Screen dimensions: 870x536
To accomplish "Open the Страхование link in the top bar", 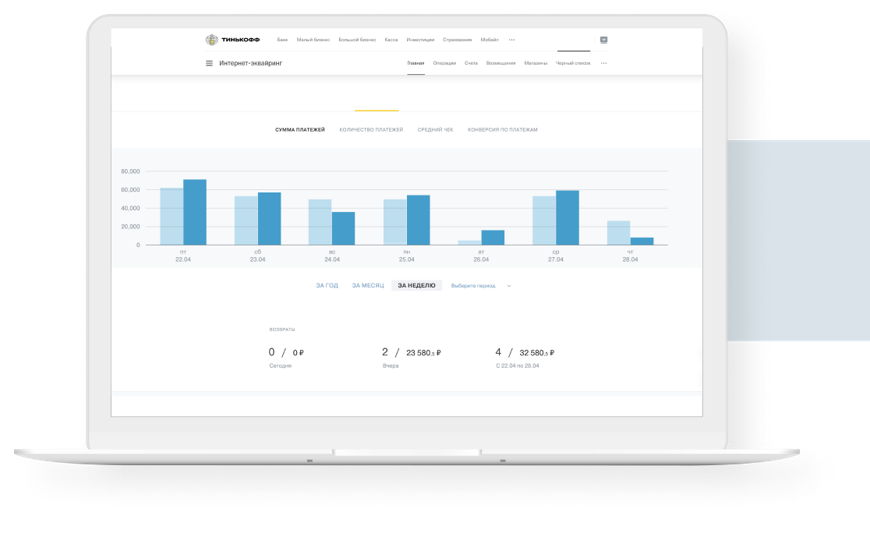I will (457, 40).
